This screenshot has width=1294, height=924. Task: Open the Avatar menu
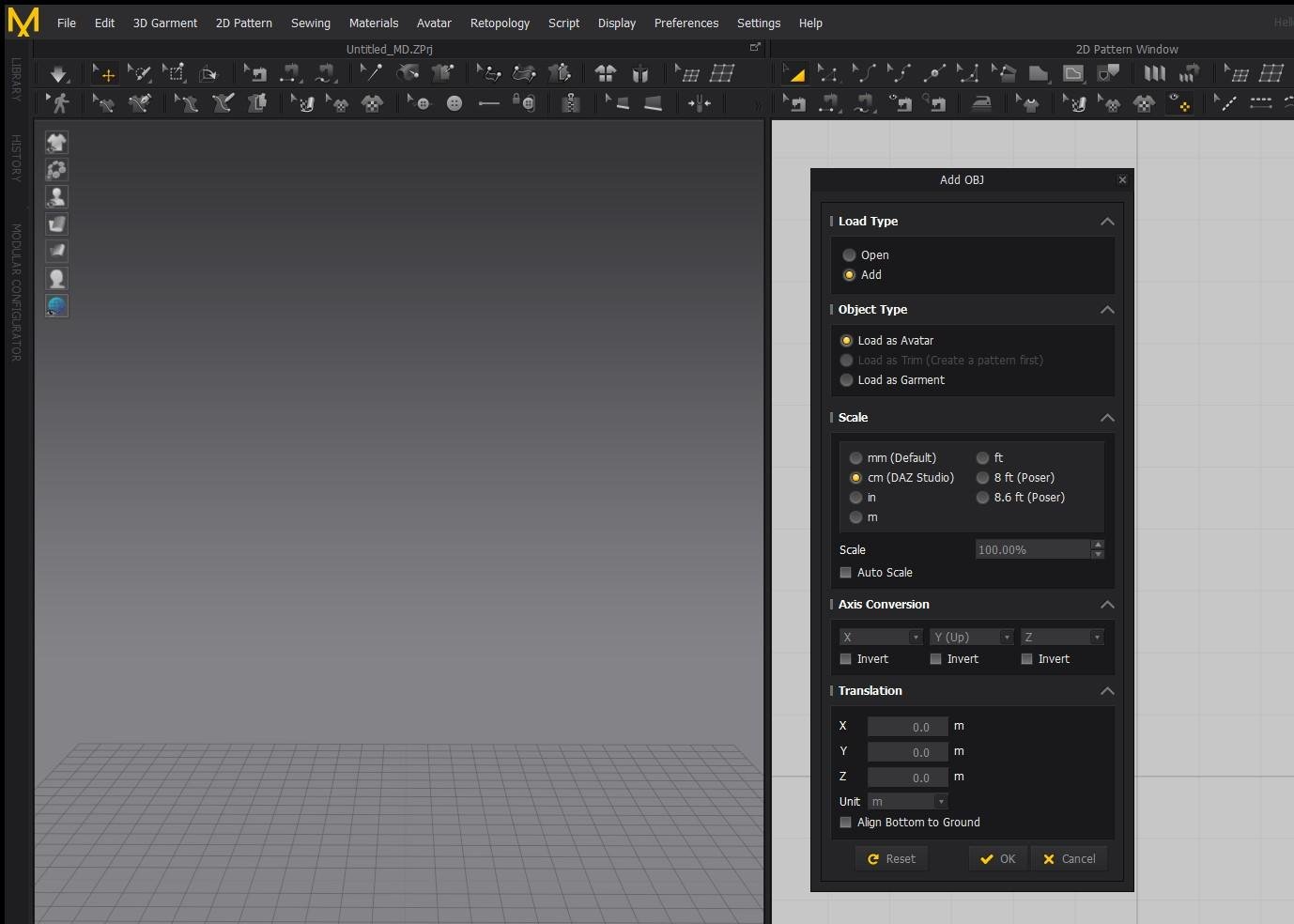(x=434, y=23)
